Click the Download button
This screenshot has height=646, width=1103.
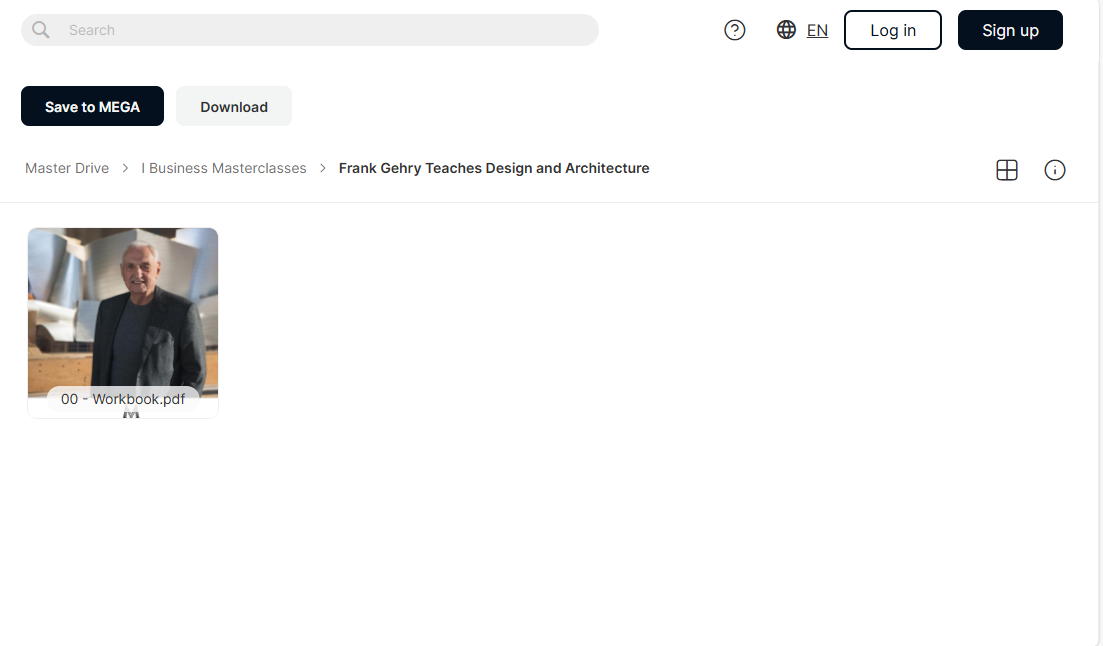click(234, 106)
